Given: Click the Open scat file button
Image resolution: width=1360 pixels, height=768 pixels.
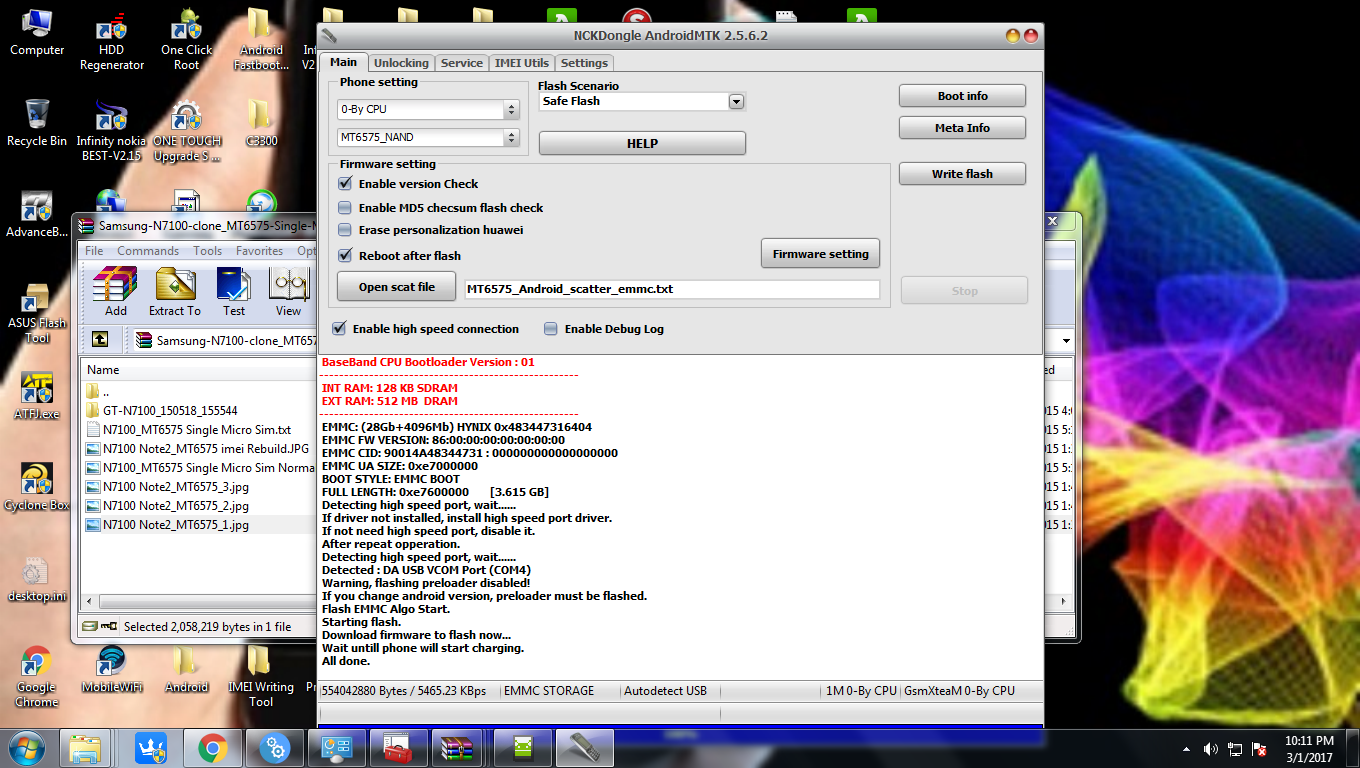Looking at the screenshot, I should pos(397,287).
